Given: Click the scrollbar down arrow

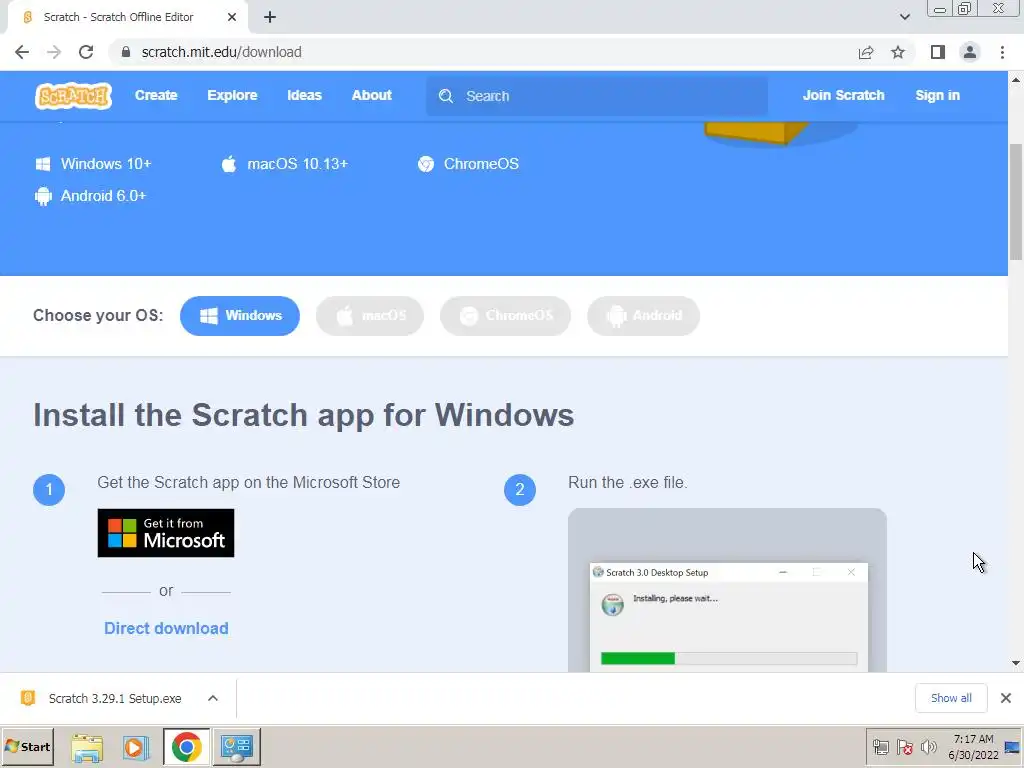Looking at the screenshot, I should [1016, 663].
